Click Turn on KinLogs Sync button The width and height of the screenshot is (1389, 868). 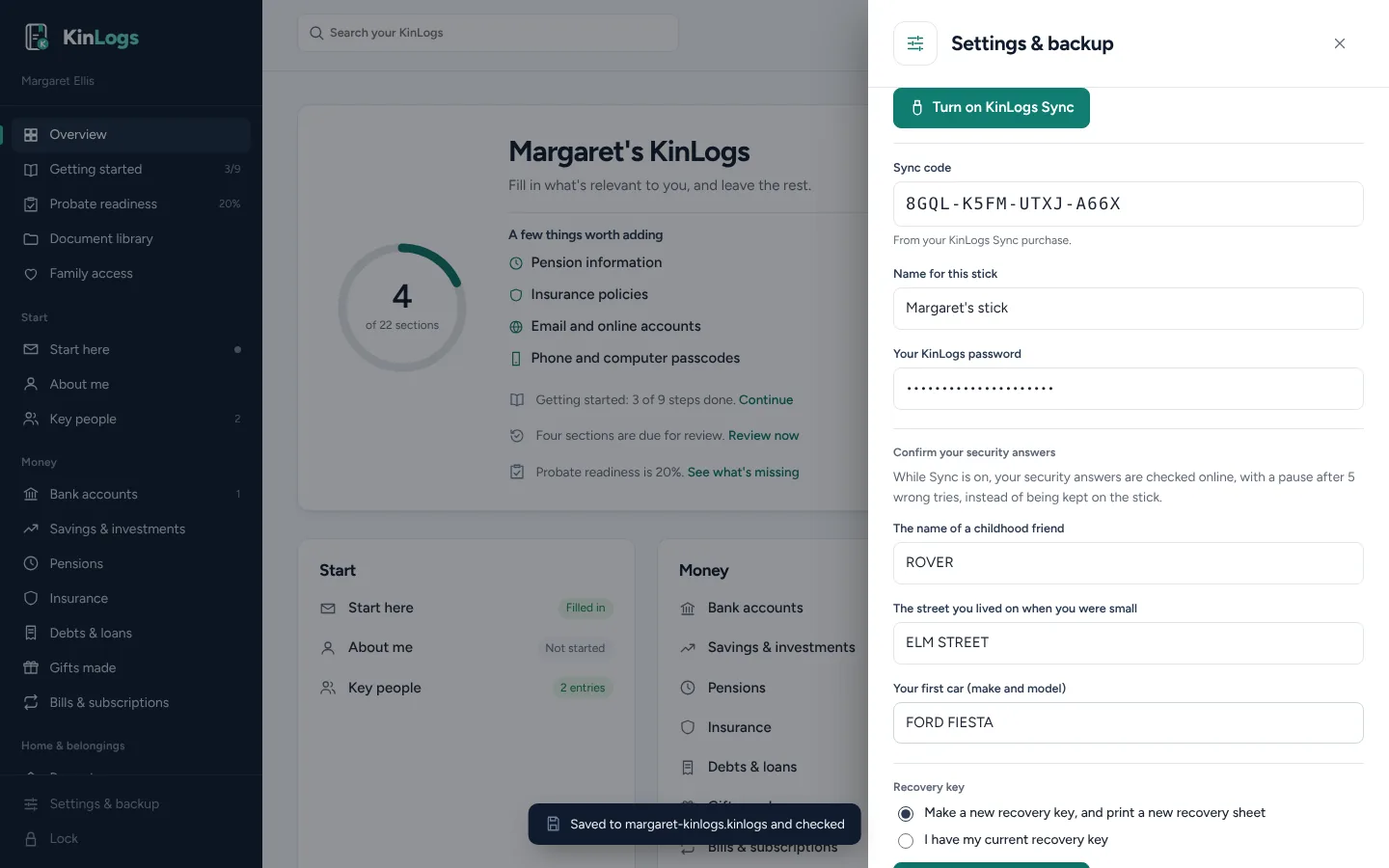coord(992,108)
